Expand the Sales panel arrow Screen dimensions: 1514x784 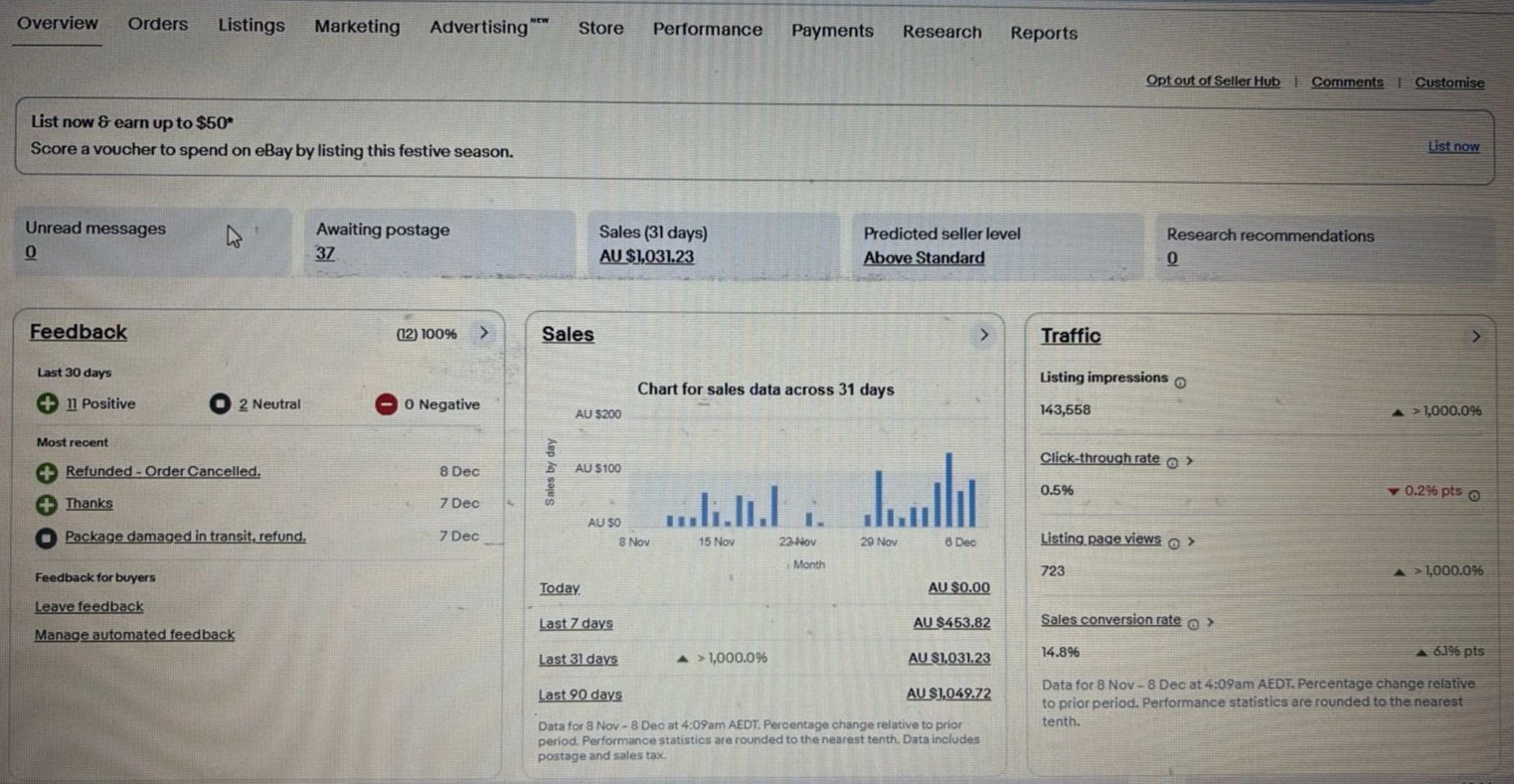coord(984,336)
